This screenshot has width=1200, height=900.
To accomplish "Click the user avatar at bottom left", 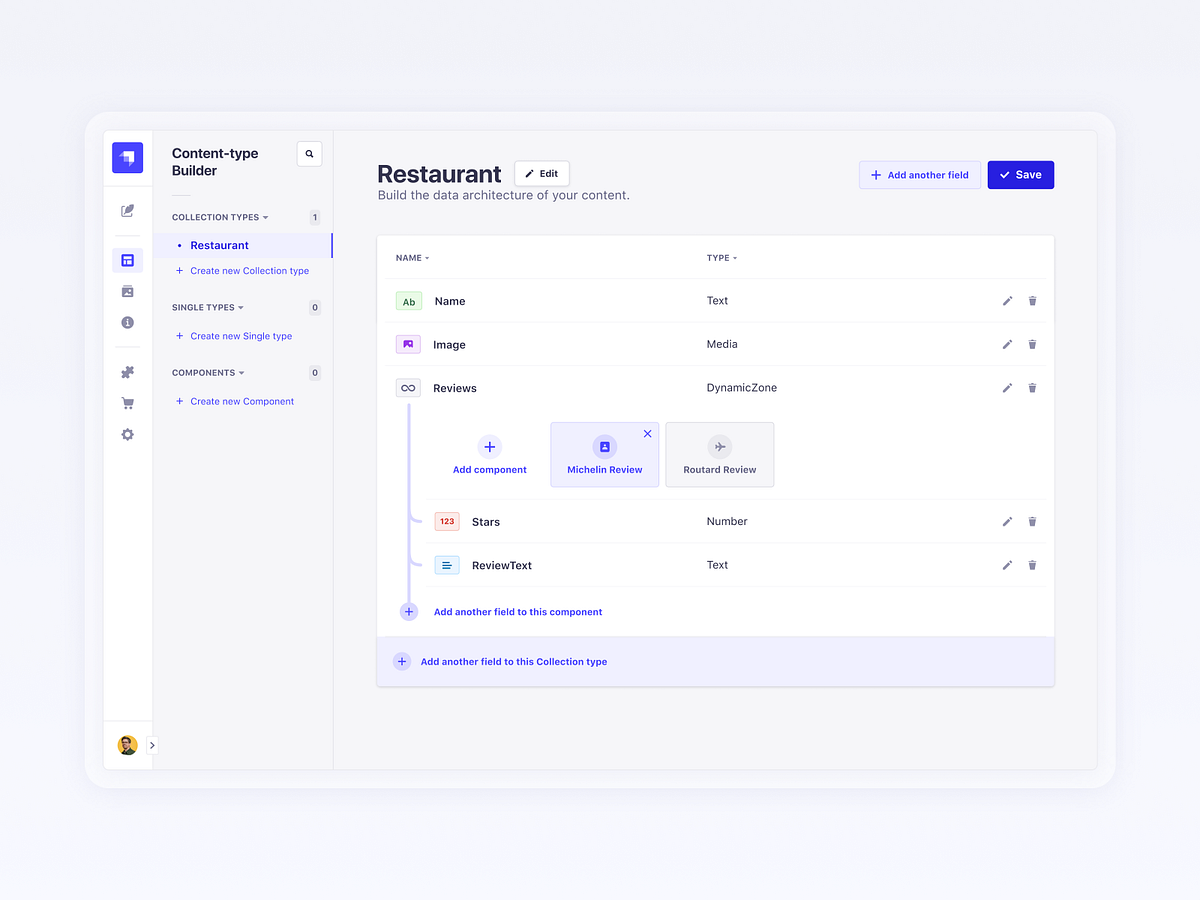I will [127, 745].
